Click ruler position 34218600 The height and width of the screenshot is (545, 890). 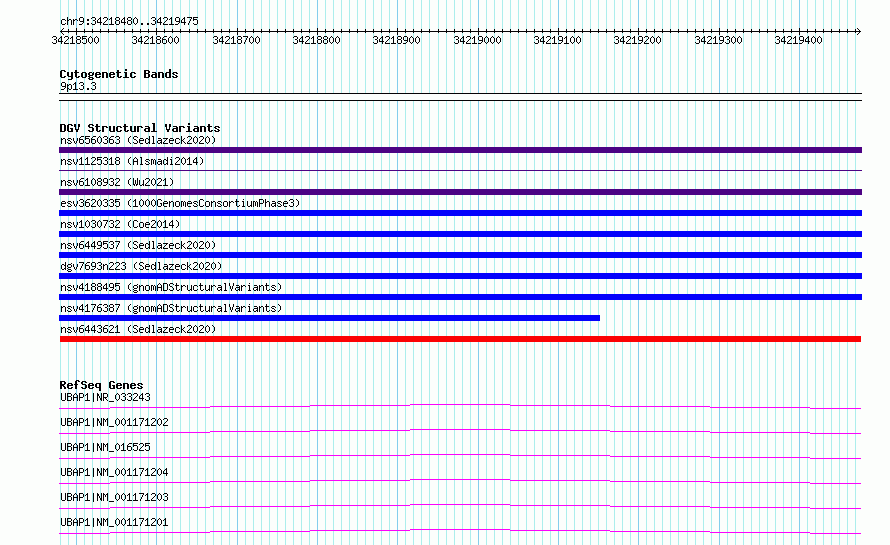156,40
